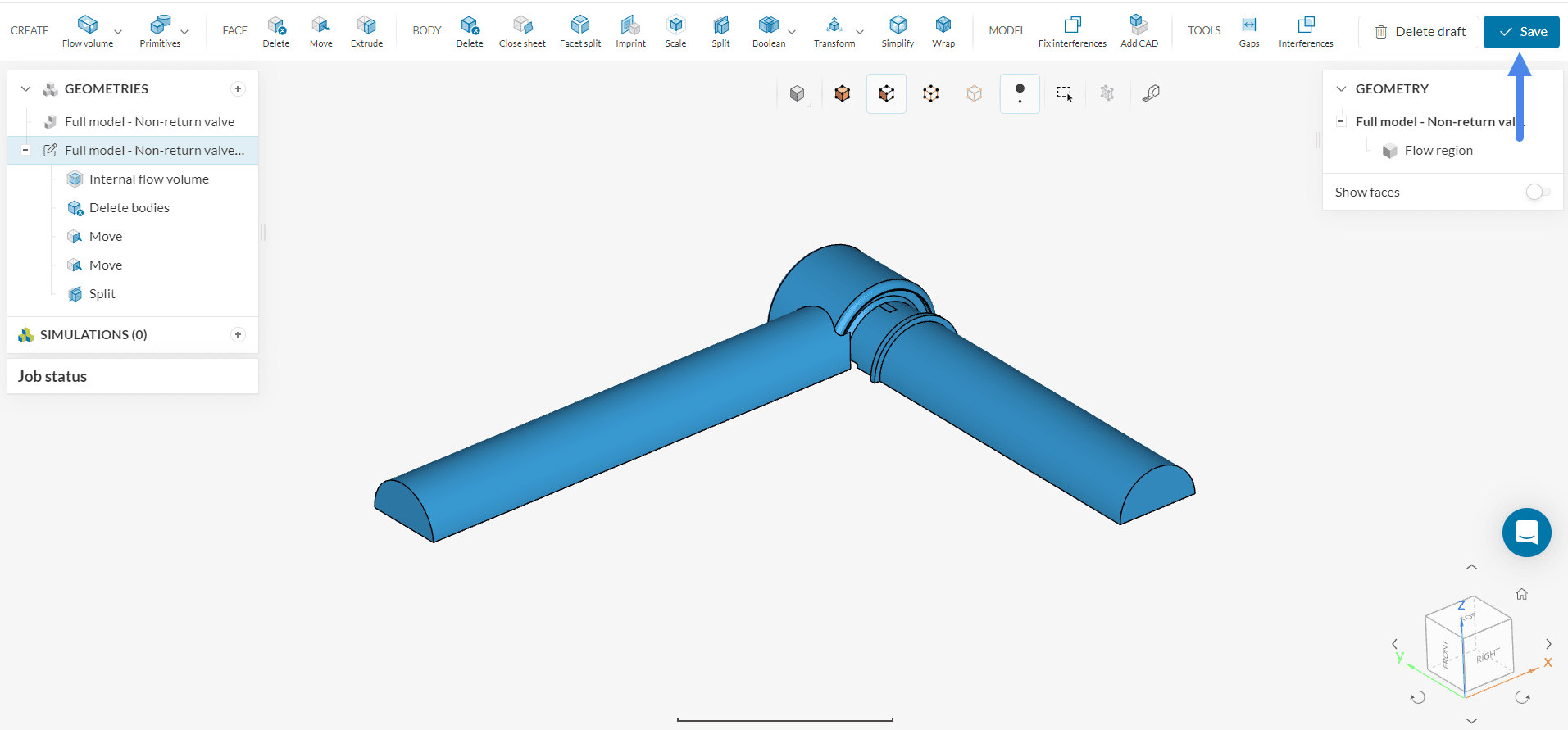The width and height of the screenshot is (1568, 730).
Task: Click the RIGHT face of orientation cube
Action: pyautogui.click(x=1488, y=655)
